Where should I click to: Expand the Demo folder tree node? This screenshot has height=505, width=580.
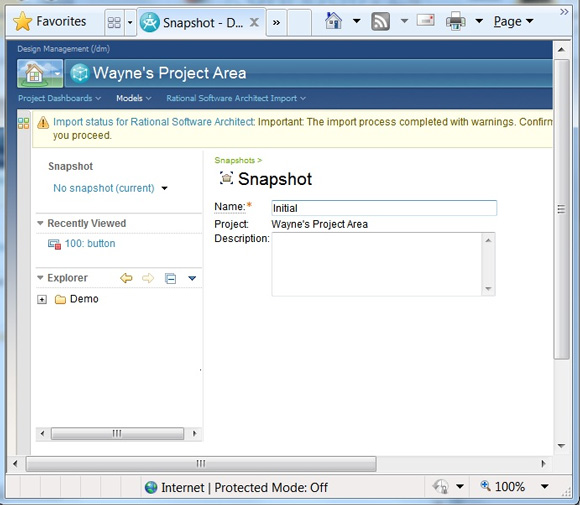(x=42, y=299)
